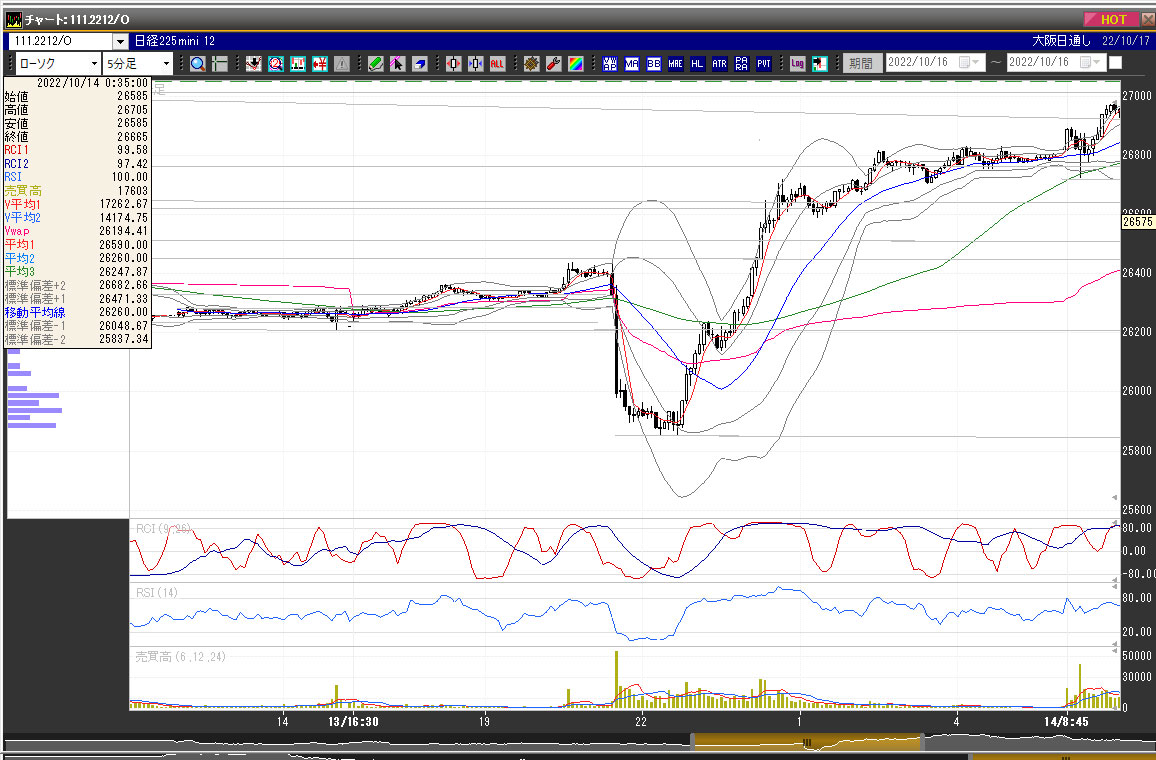
Task: Click the chart with down-arrow icon
Action: point(254,64)
